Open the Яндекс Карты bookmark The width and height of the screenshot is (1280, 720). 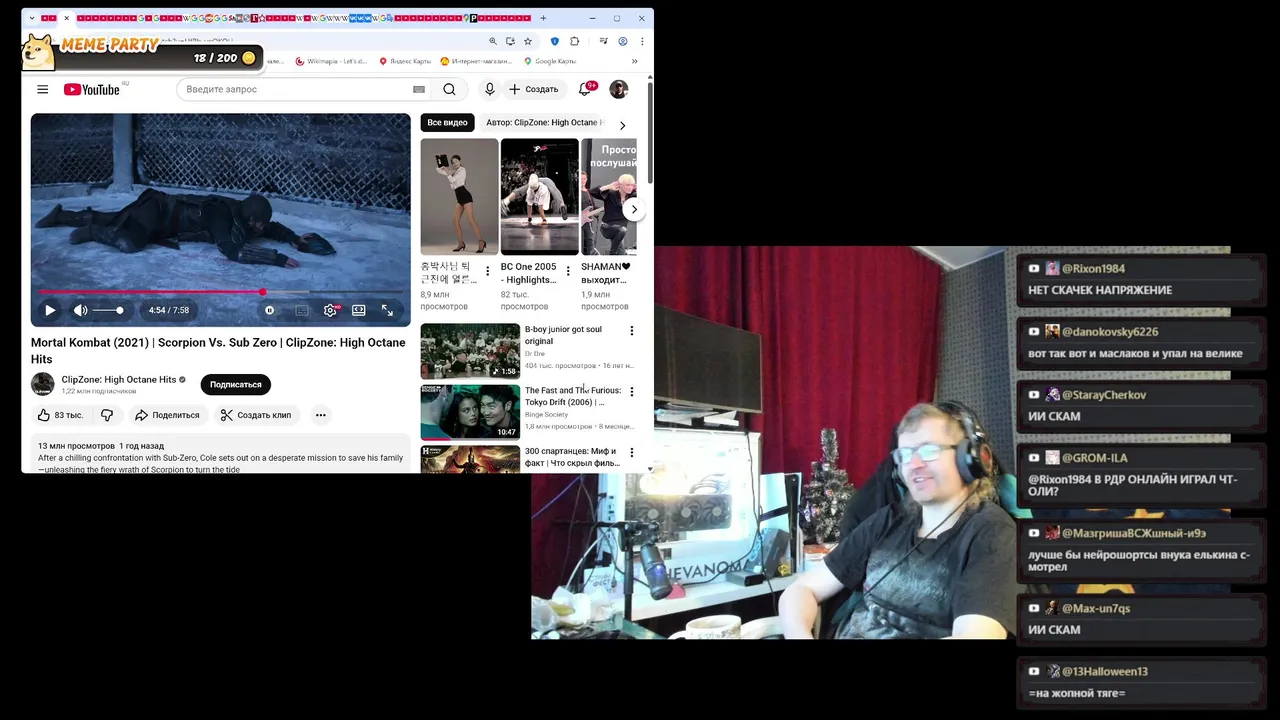(x=405, y=61)
